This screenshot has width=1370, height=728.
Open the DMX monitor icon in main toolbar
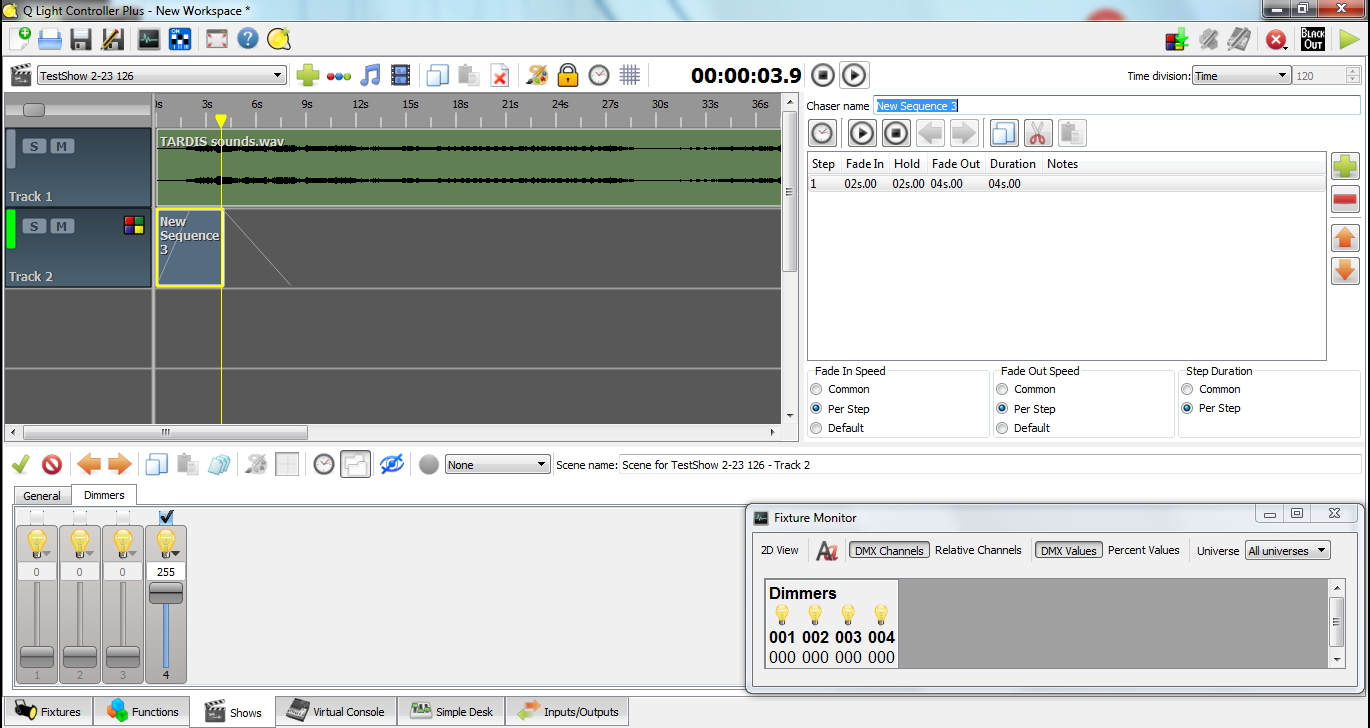(148, 39)
